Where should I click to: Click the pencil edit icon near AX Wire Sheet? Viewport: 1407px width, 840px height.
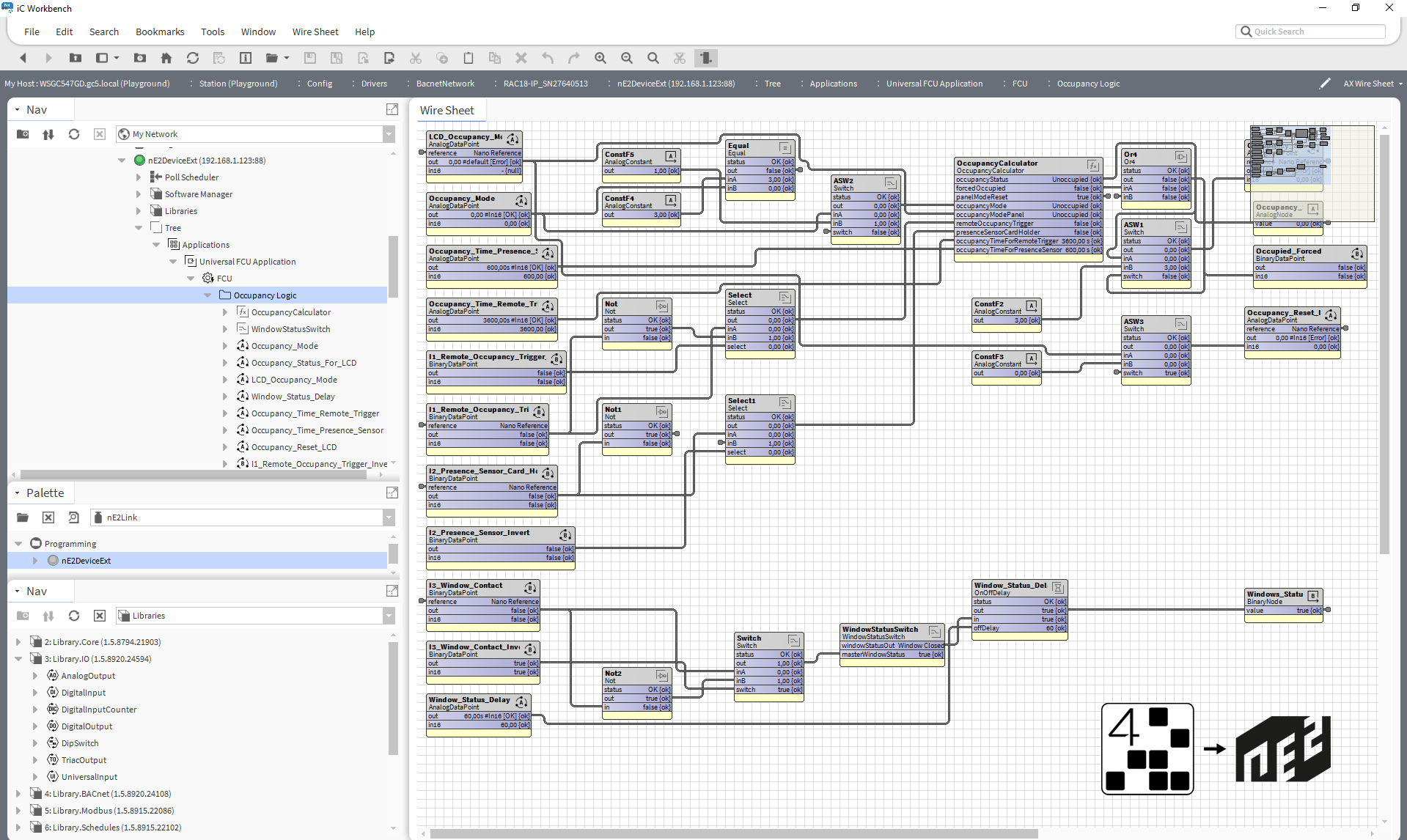pos(1324,84)
